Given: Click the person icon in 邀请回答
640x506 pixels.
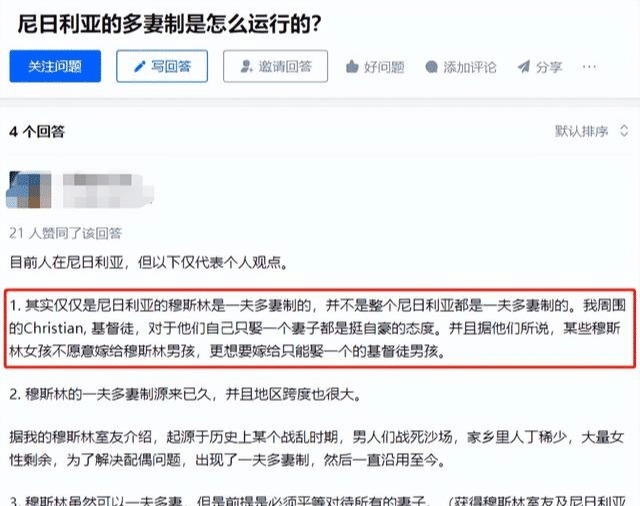Looking at the screenshot, I should click(x=246, y=66).
